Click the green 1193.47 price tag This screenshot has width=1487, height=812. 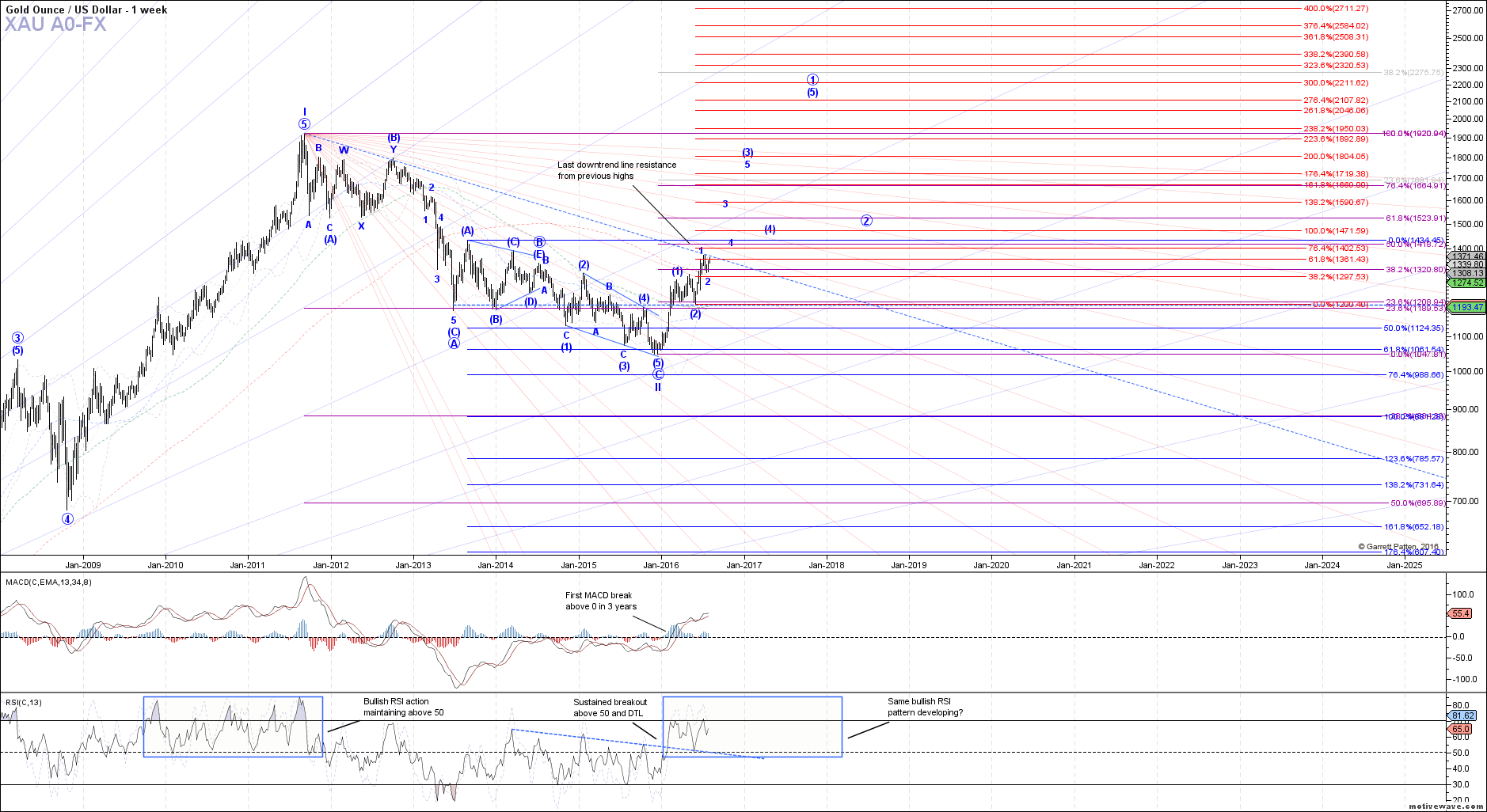click(x=1466, y=307)
